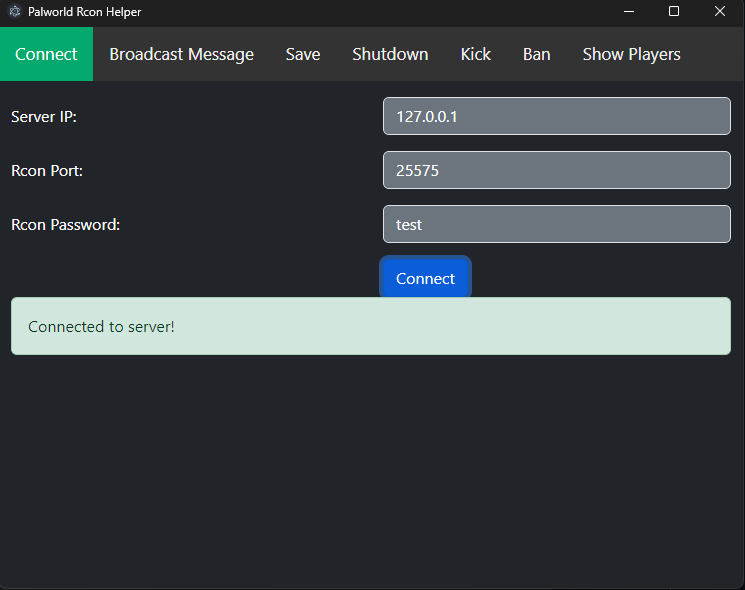
Task: Go to the Save tab
Action: pyautogui.click(x=303, y=54)
